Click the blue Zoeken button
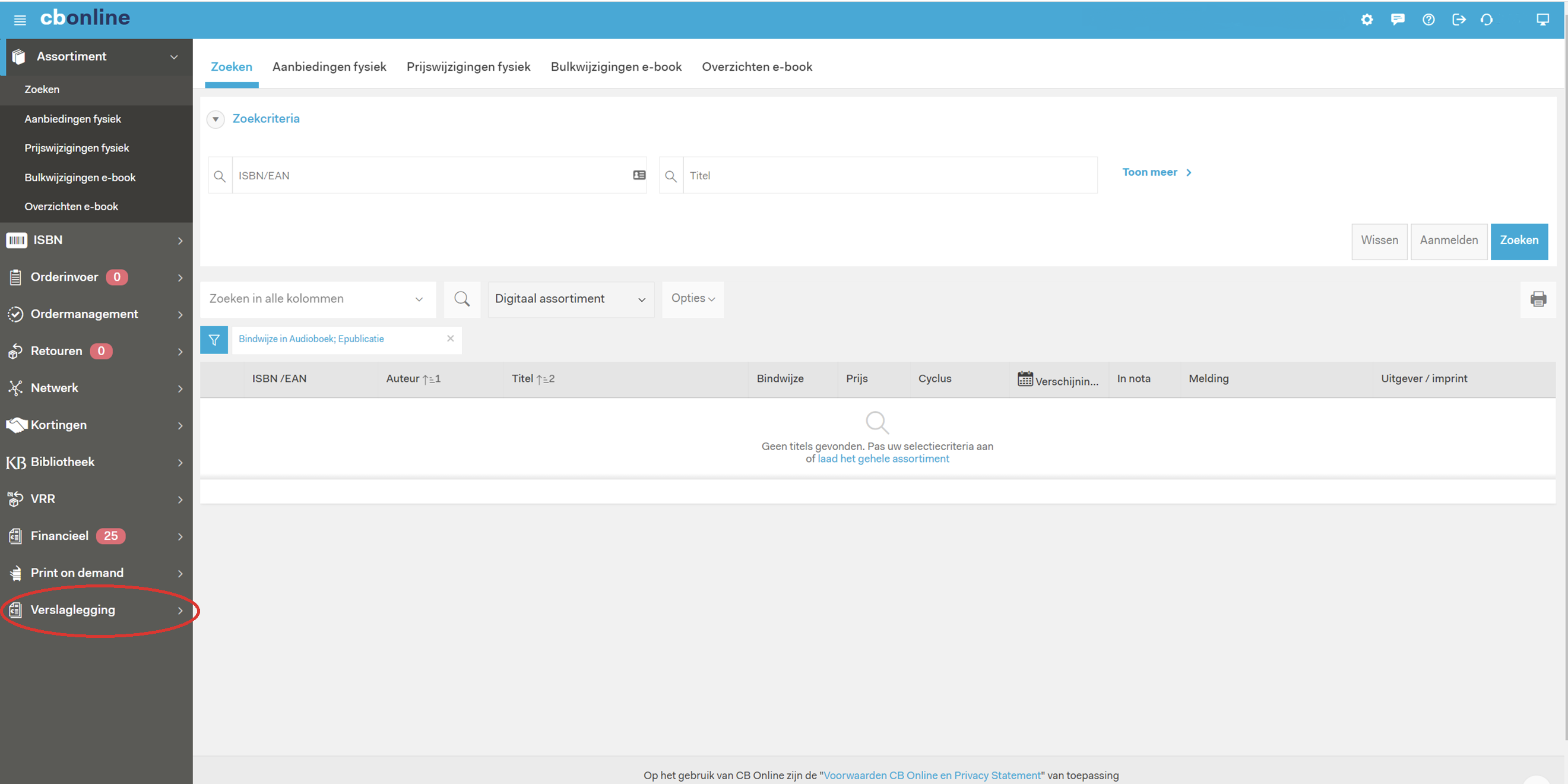1568x784 pixels. click(1519, 241)
